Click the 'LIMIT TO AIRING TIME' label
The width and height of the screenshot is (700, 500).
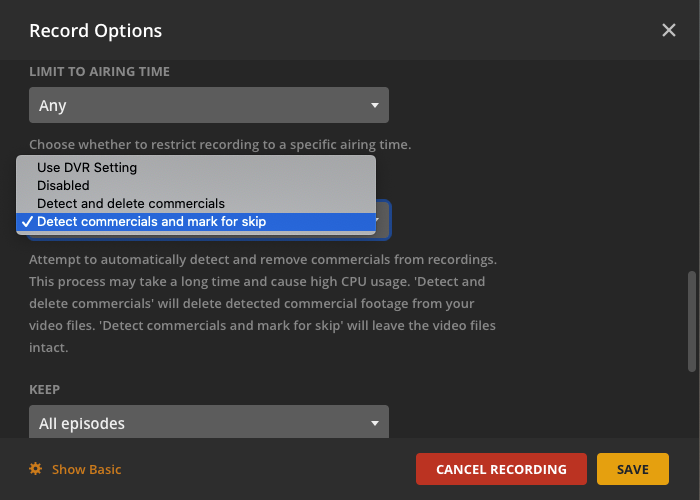100,71
